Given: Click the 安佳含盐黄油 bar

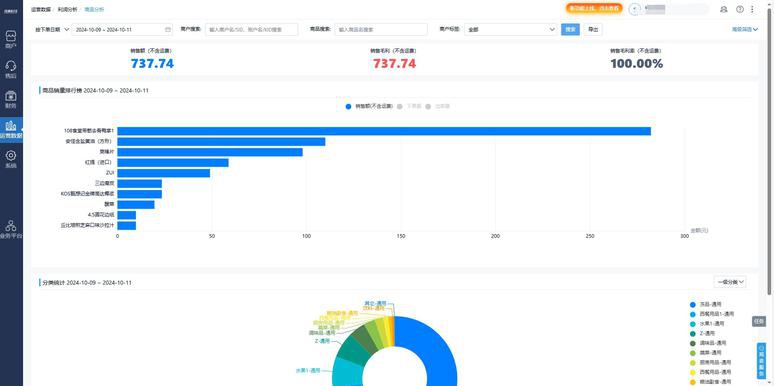Looking at the screenshot, I should coord(221,142).
